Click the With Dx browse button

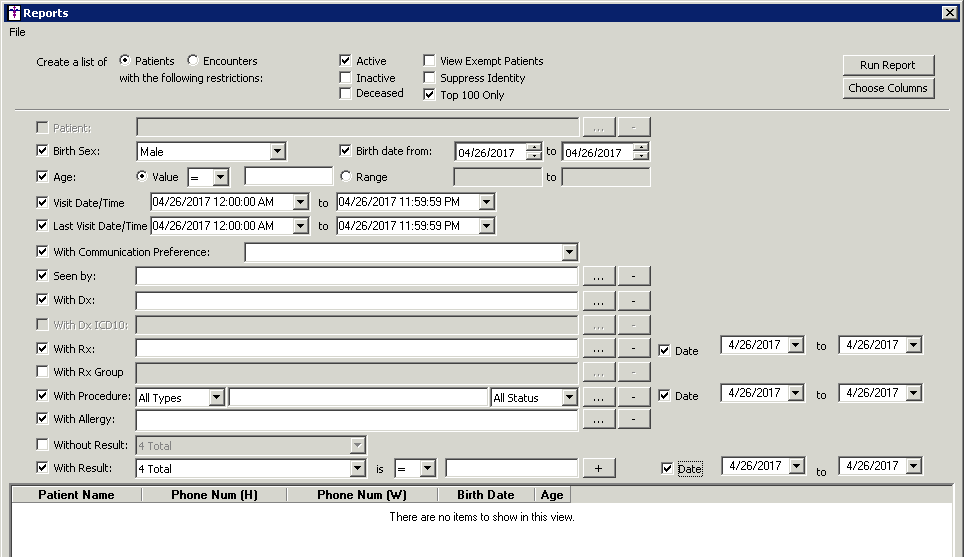point(599,301)
